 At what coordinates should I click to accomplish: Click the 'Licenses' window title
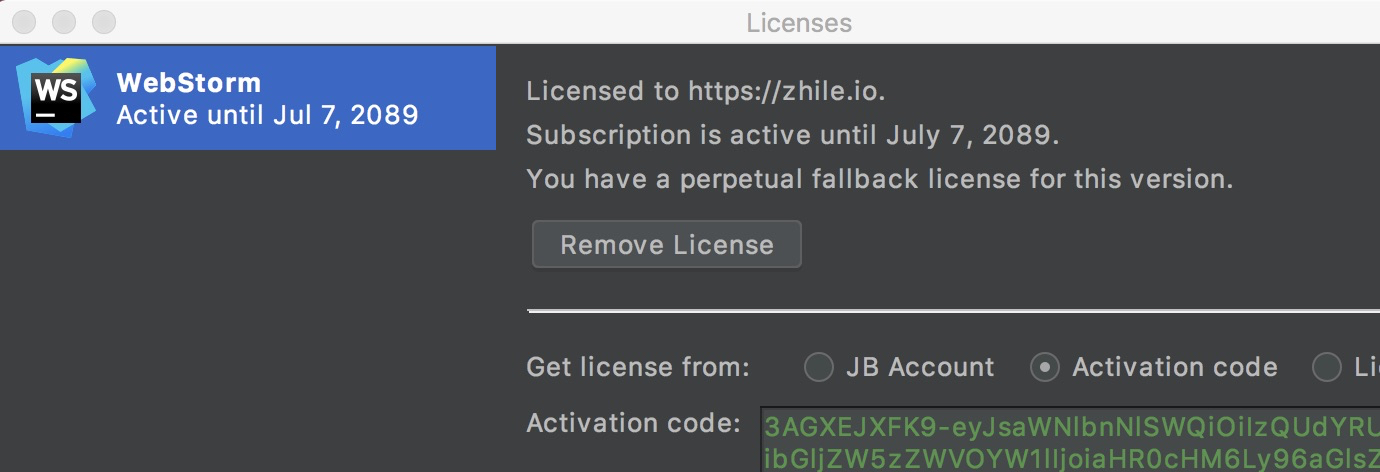click(799, 21)
